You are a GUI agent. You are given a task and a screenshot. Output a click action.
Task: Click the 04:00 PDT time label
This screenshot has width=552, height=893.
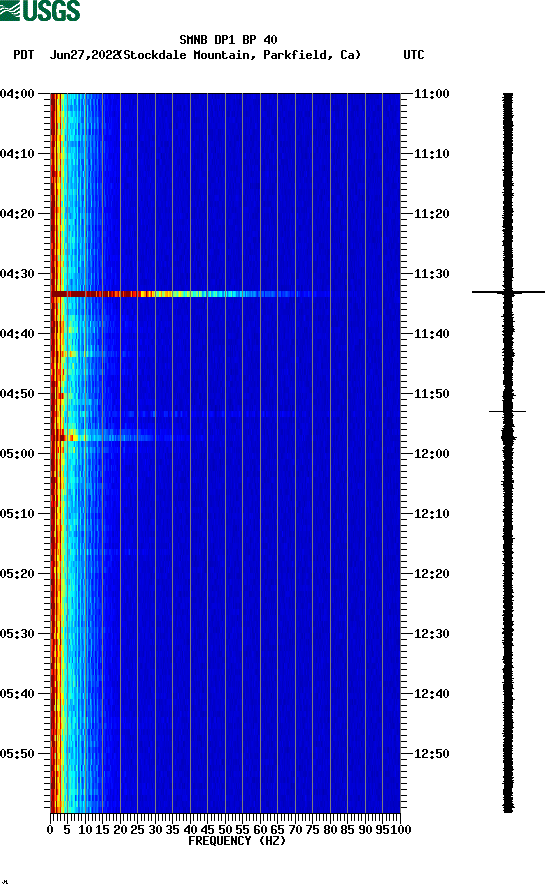coord(17,93)
